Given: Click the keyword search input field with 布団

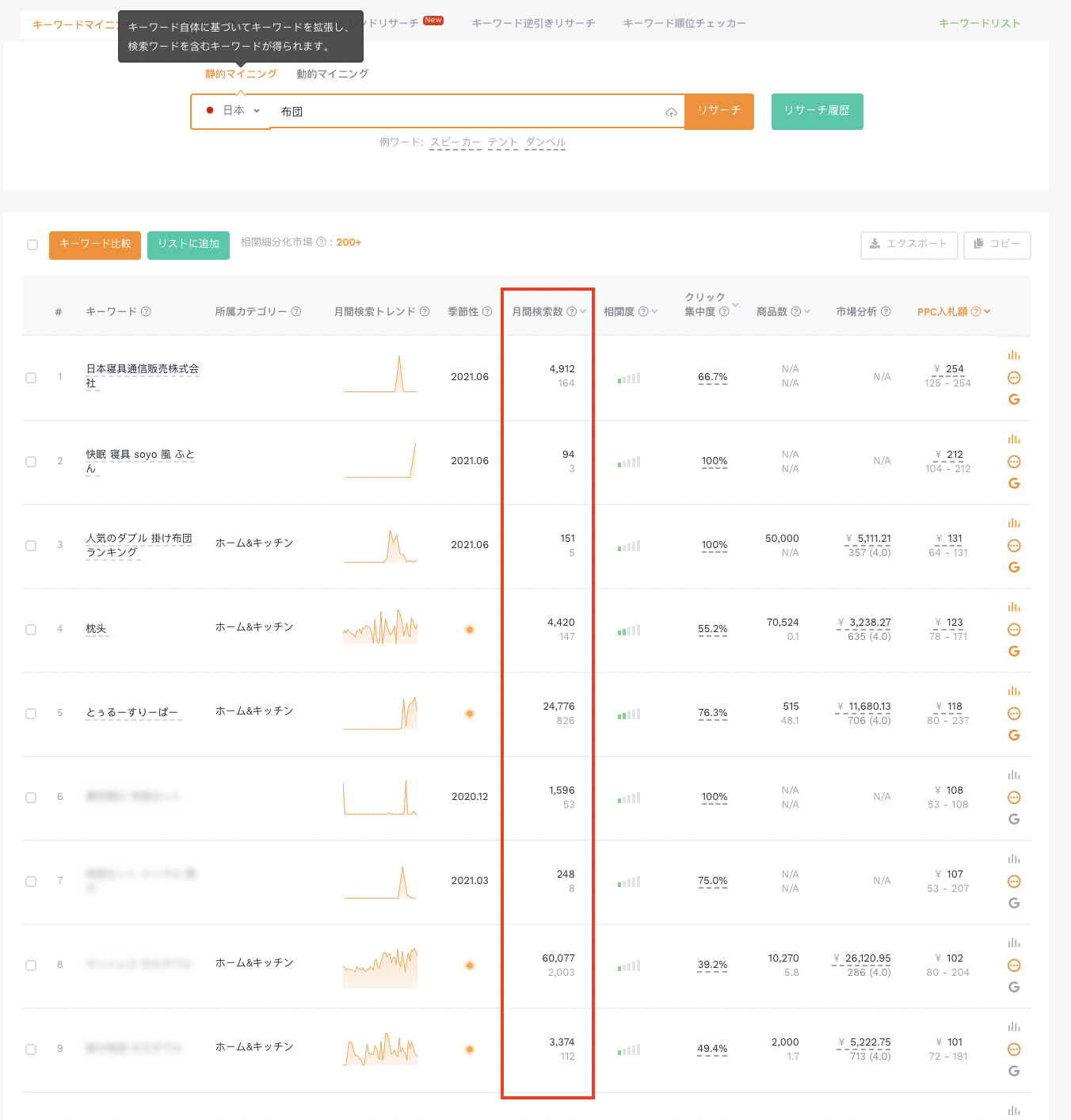Looking at the screenshot, I should tap(467, 112).
